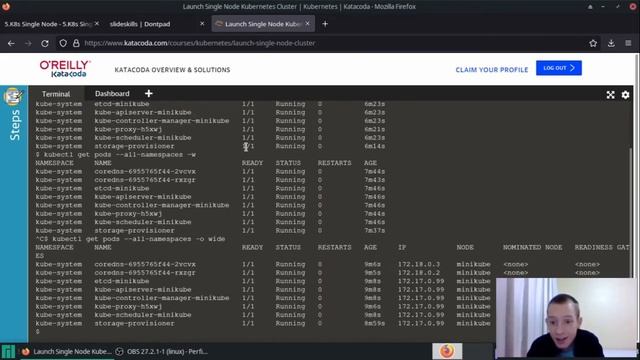Open terminal settings gear icon

pyautogui.click(x=625, y=95)
